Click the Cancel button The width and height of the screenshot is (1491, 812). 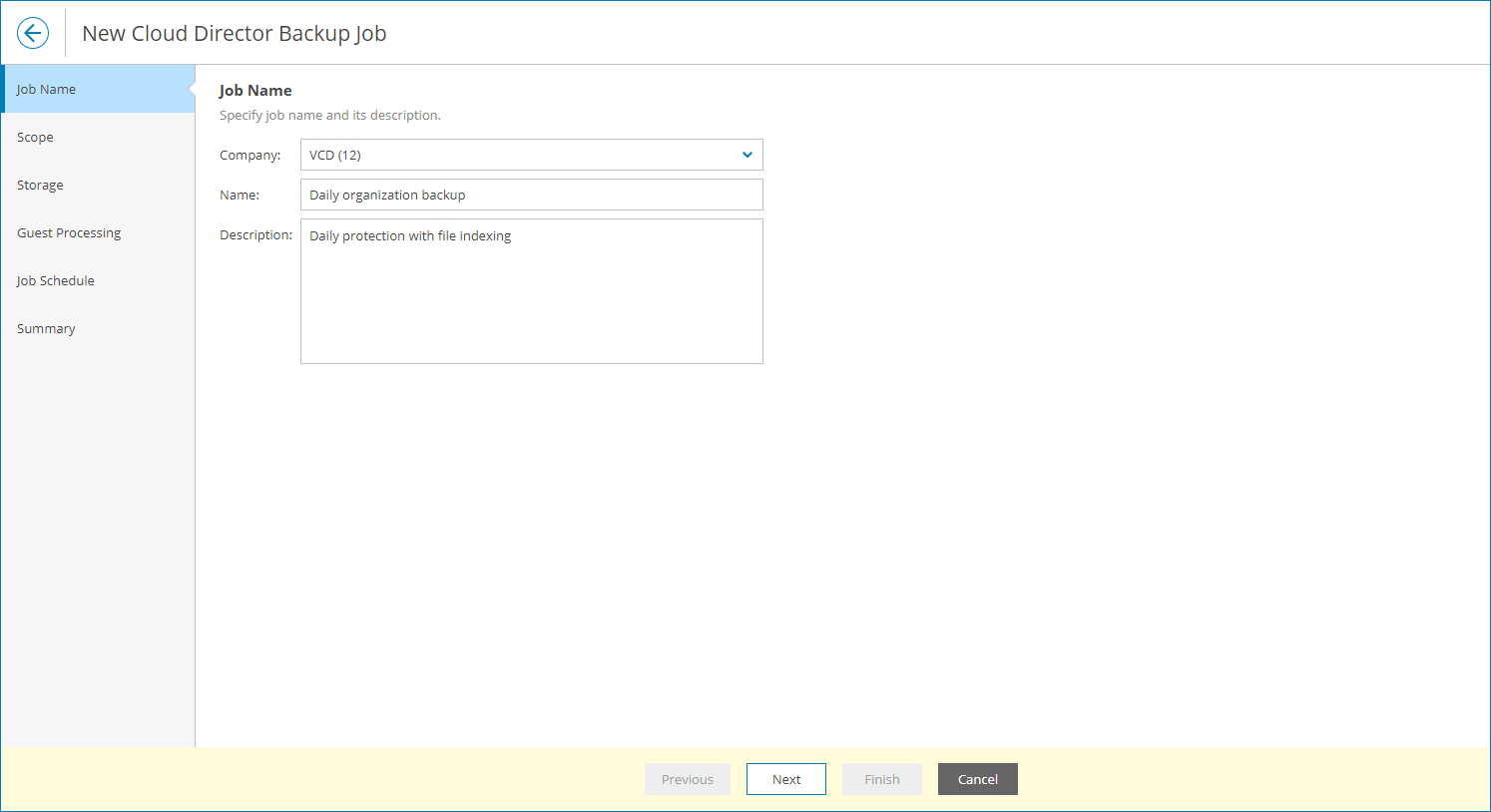click(978, 779)
